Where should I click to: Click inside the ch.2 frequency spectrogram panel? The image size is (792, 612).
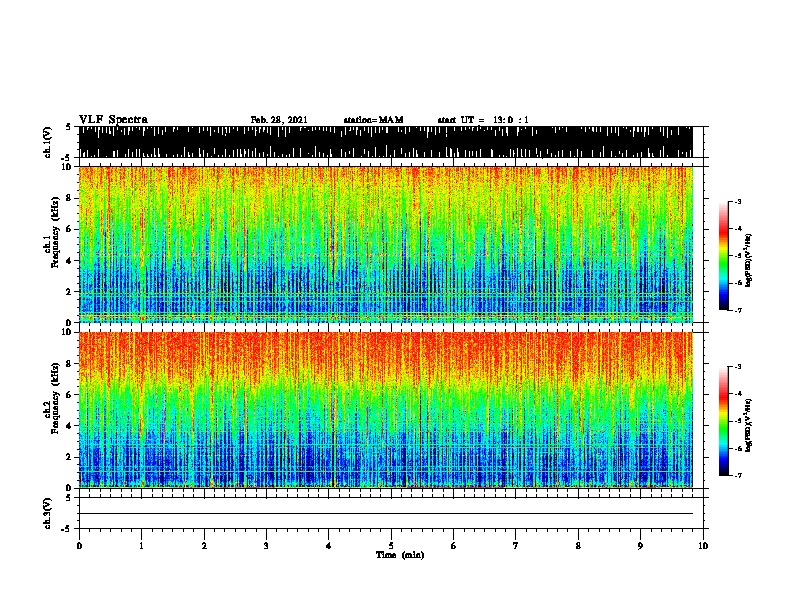(386, 410)
